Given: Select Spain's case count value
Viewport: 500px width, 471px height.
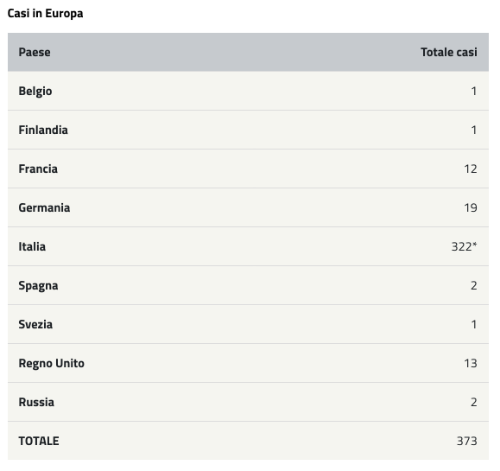Looking at the screenshot, I should pos(474,286).
